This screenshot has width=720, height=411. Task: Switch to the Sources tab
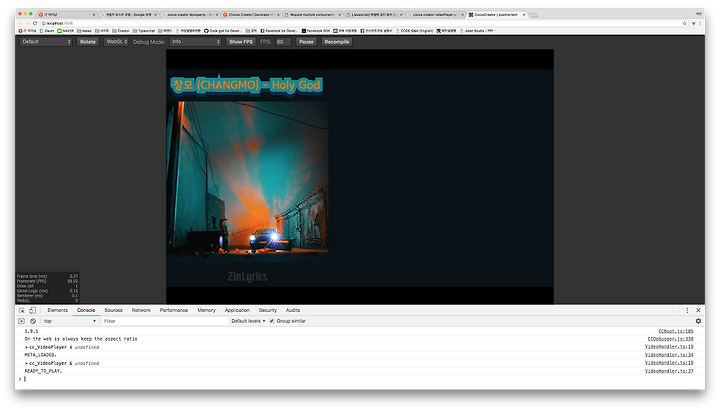click(113, 310)
